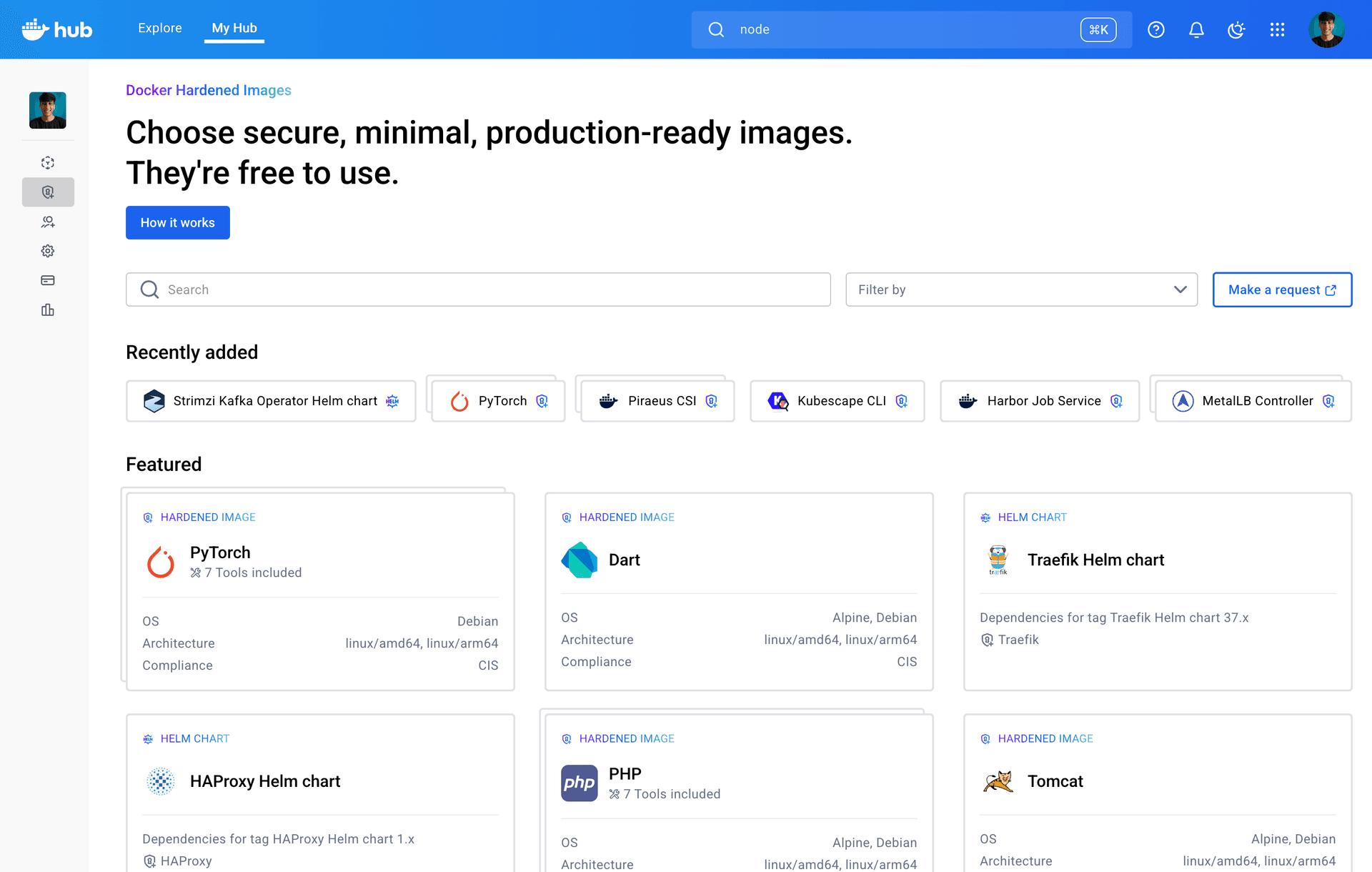
Task: Click the Tomcat cat logo
Action: [998, 781]
